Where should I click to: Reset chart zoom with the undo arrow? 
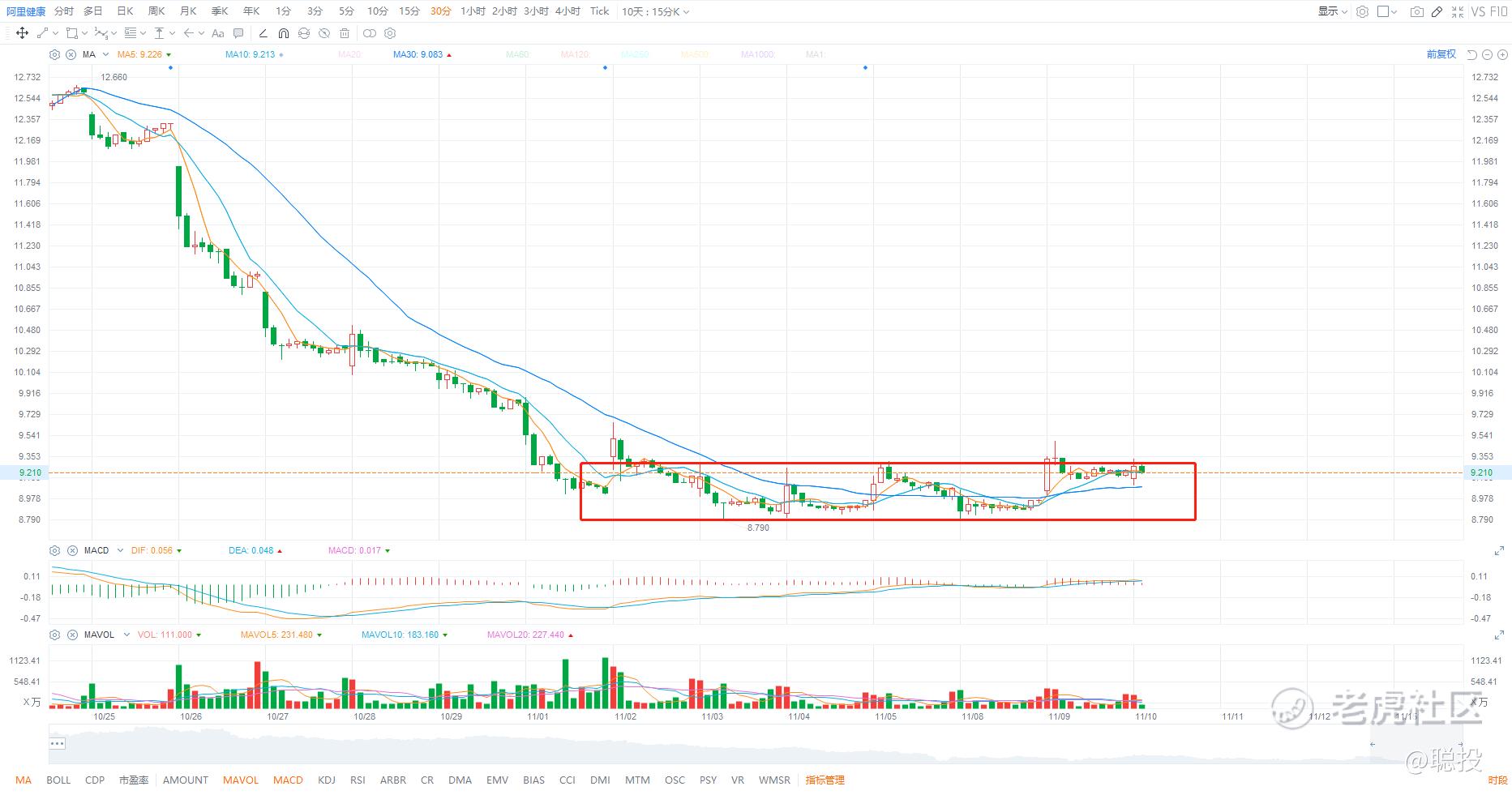tap(1471, 54)
